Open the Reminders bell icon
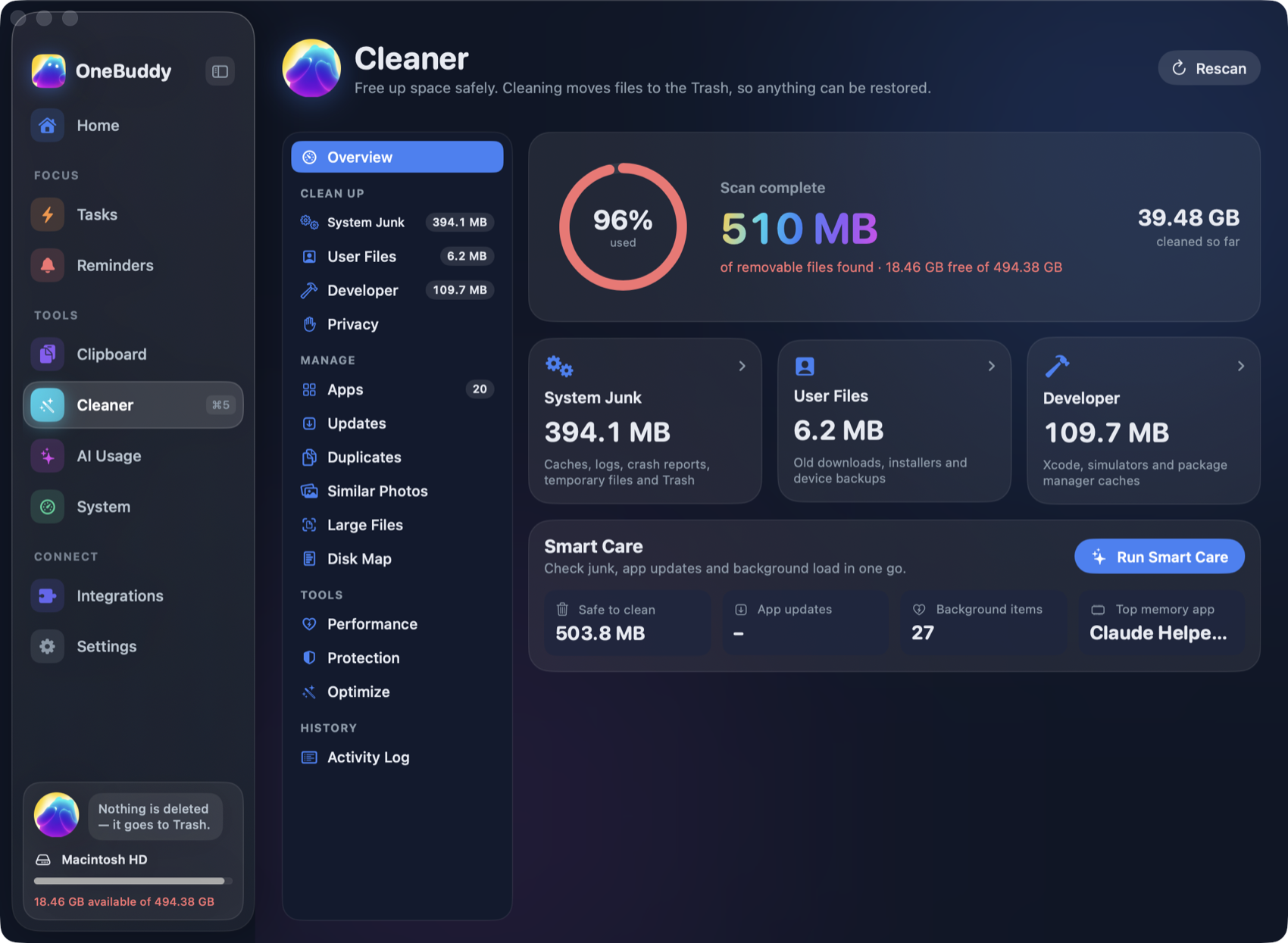This screenshot has height=943, width=1288. (47, 265)
